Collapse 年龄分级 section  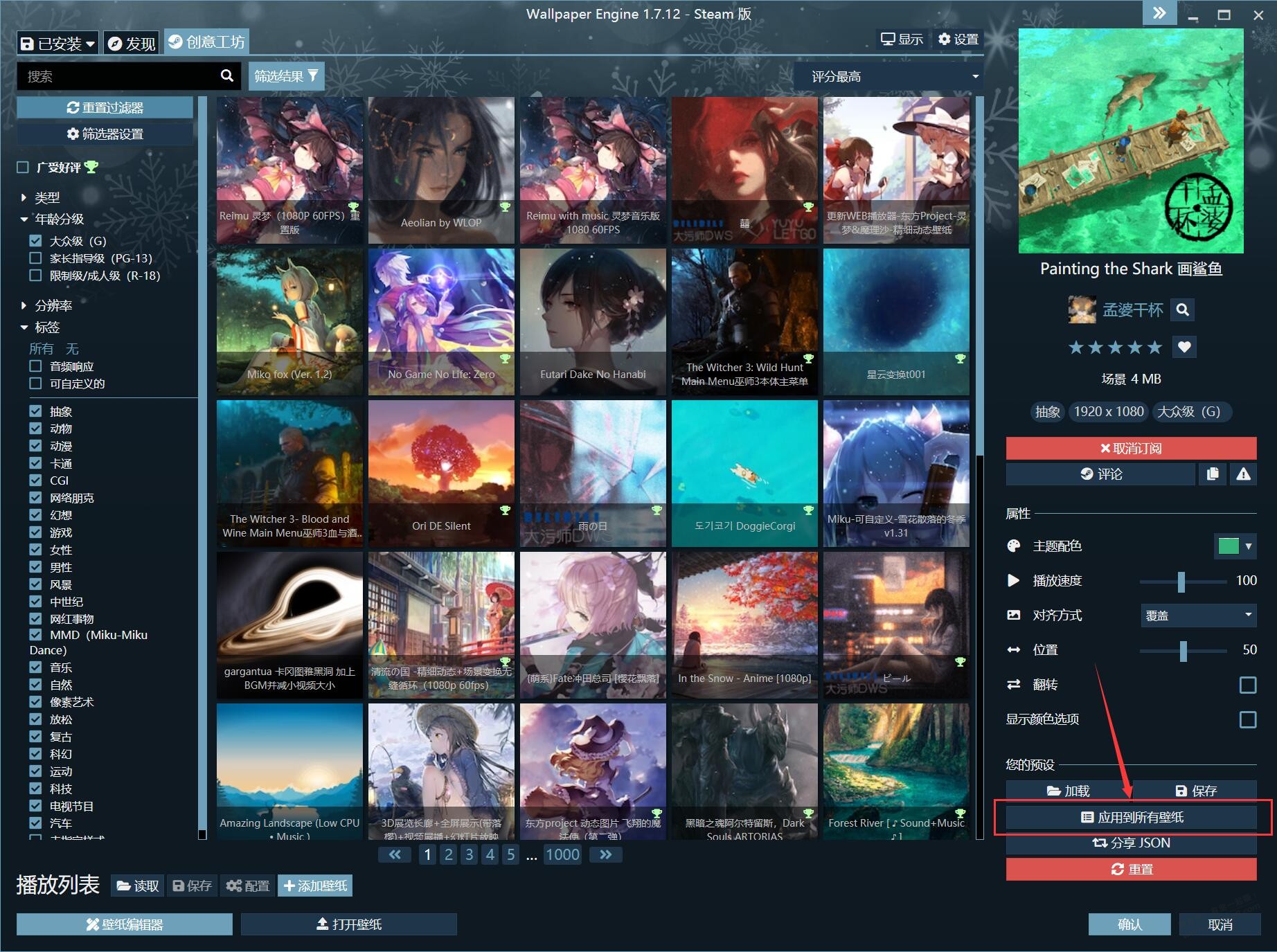pyautogui.click(x=52, y=219)
